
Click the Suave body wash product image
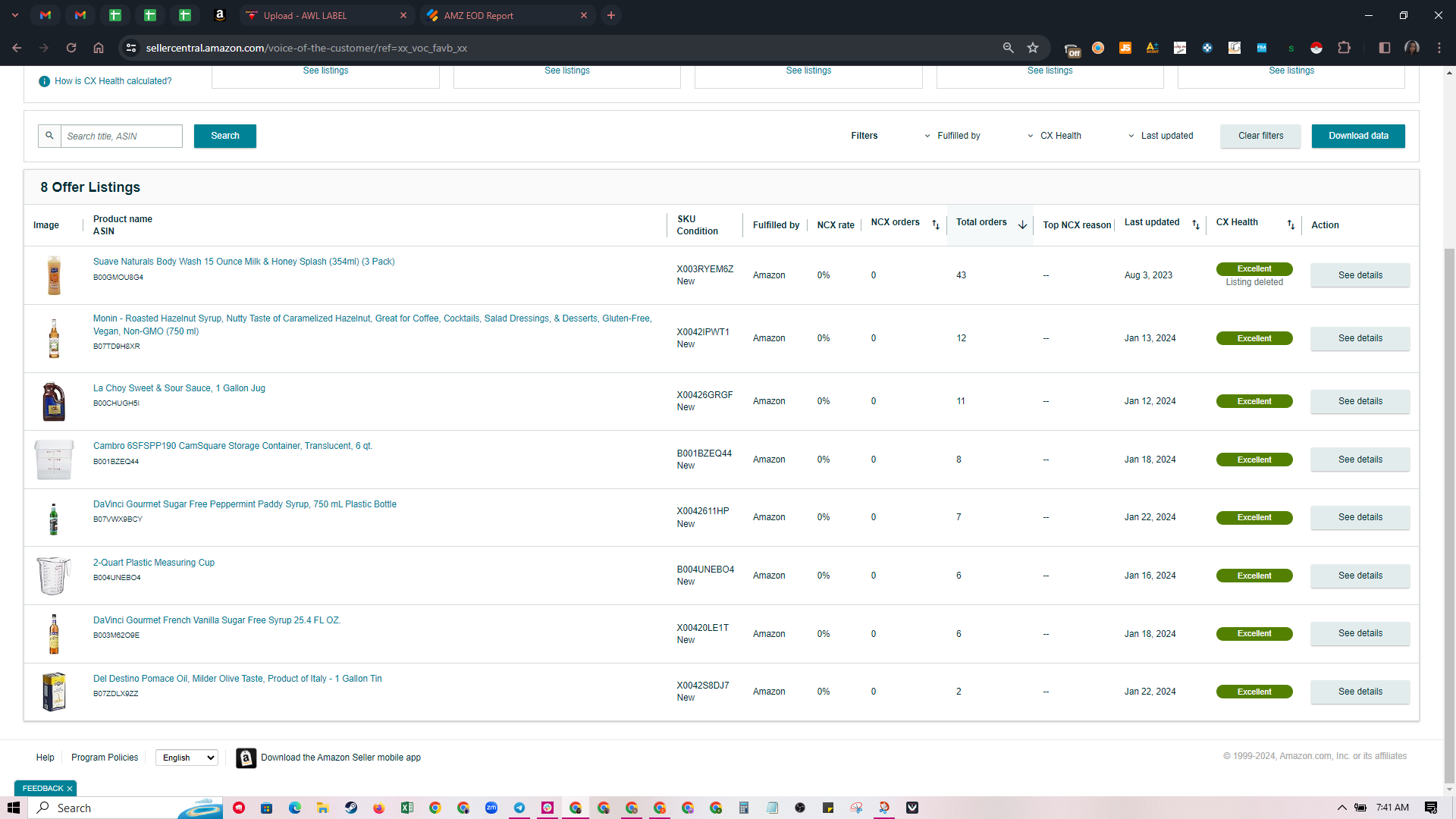[54, 275]
